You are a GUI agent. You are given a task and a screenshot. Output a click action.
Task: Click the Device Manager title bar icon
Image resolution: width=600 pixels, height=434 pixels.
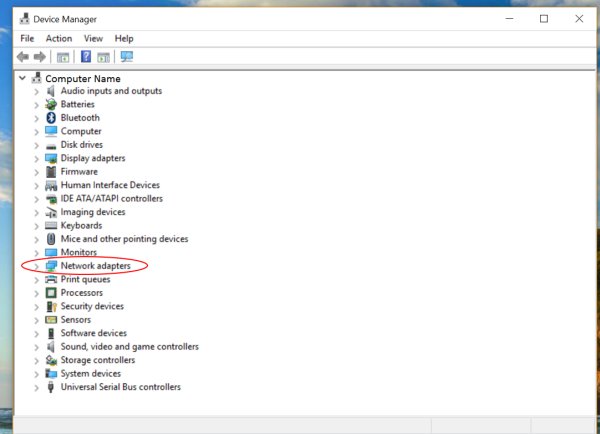[24, 19]
